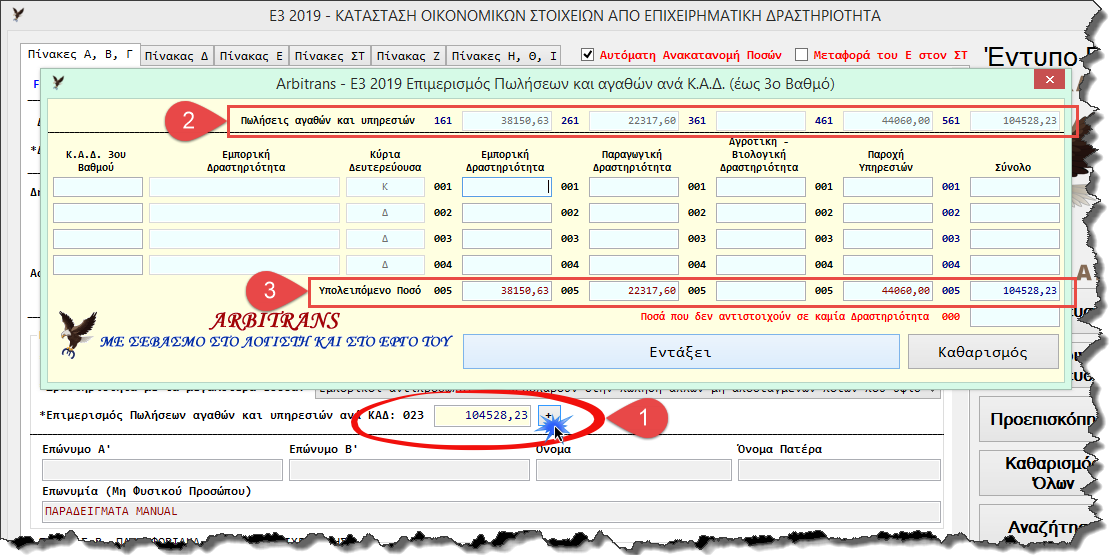The image size is (1109, 555).
Task: Click the Παροχή Υπηρεσιών field in row 002
Action: 888,213
